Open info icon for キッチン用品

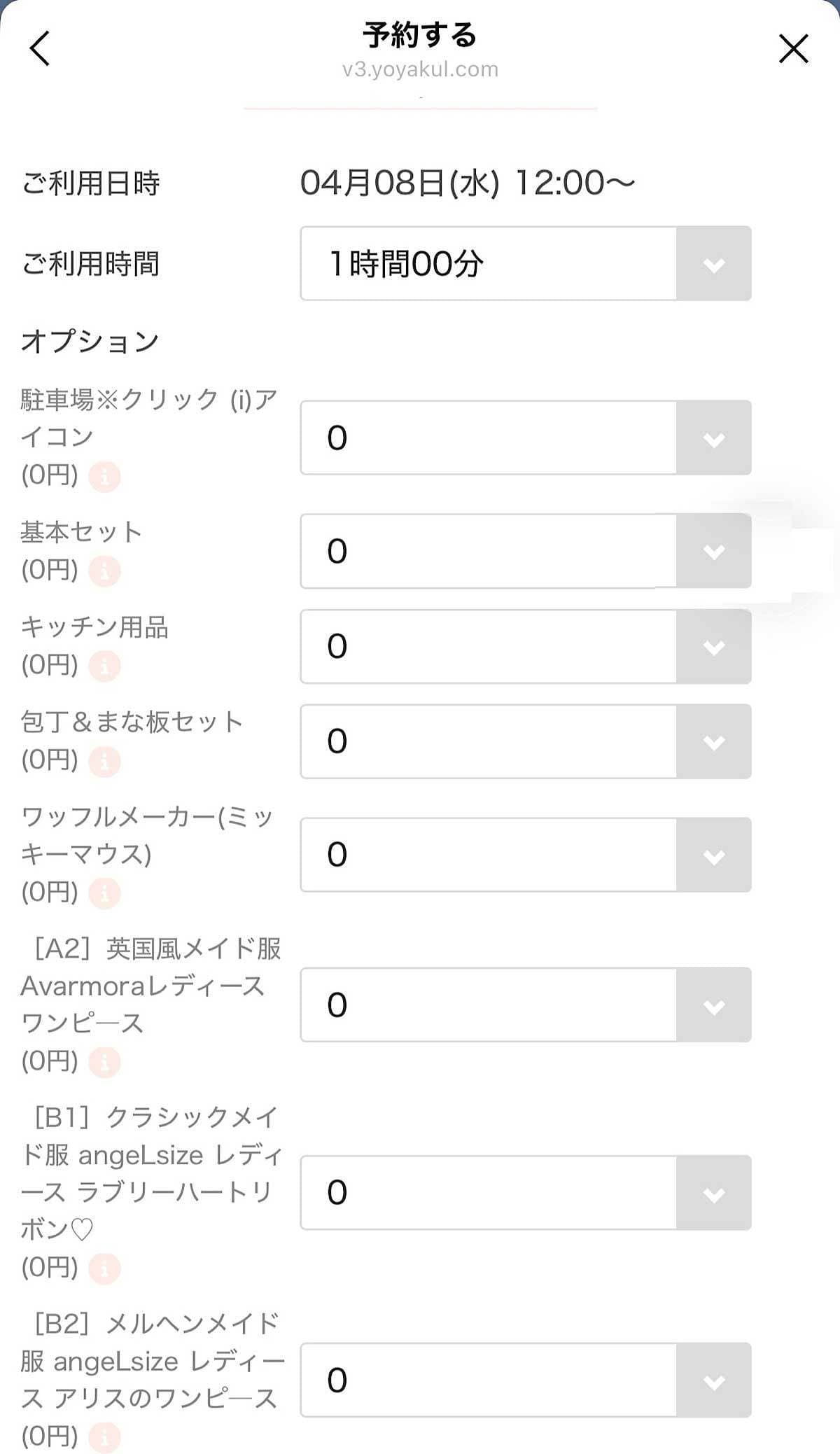(104, 666)
